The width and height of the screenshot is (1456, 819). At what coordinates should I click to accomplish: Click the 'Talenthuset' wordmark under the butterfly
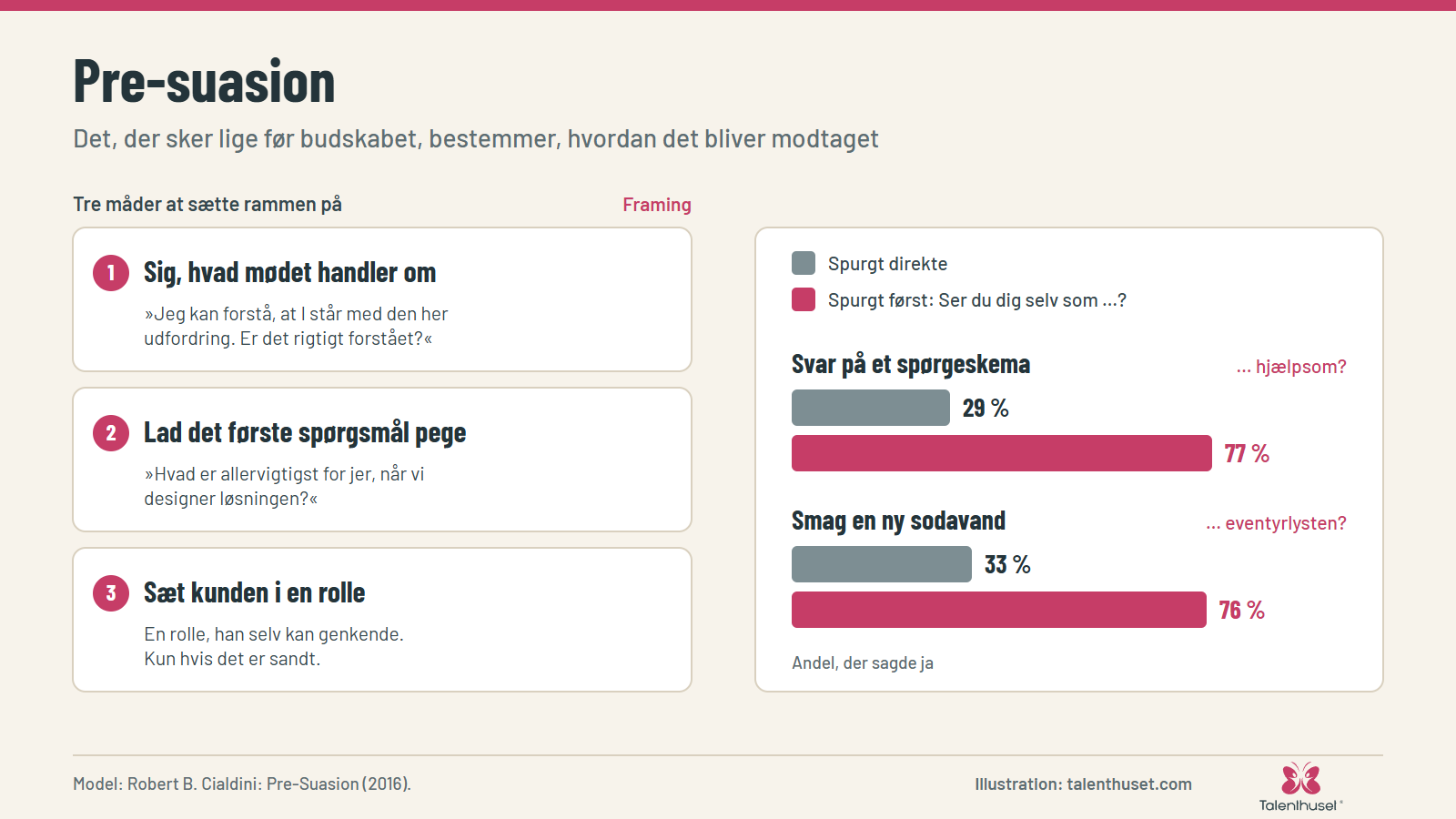[1299, 805]
